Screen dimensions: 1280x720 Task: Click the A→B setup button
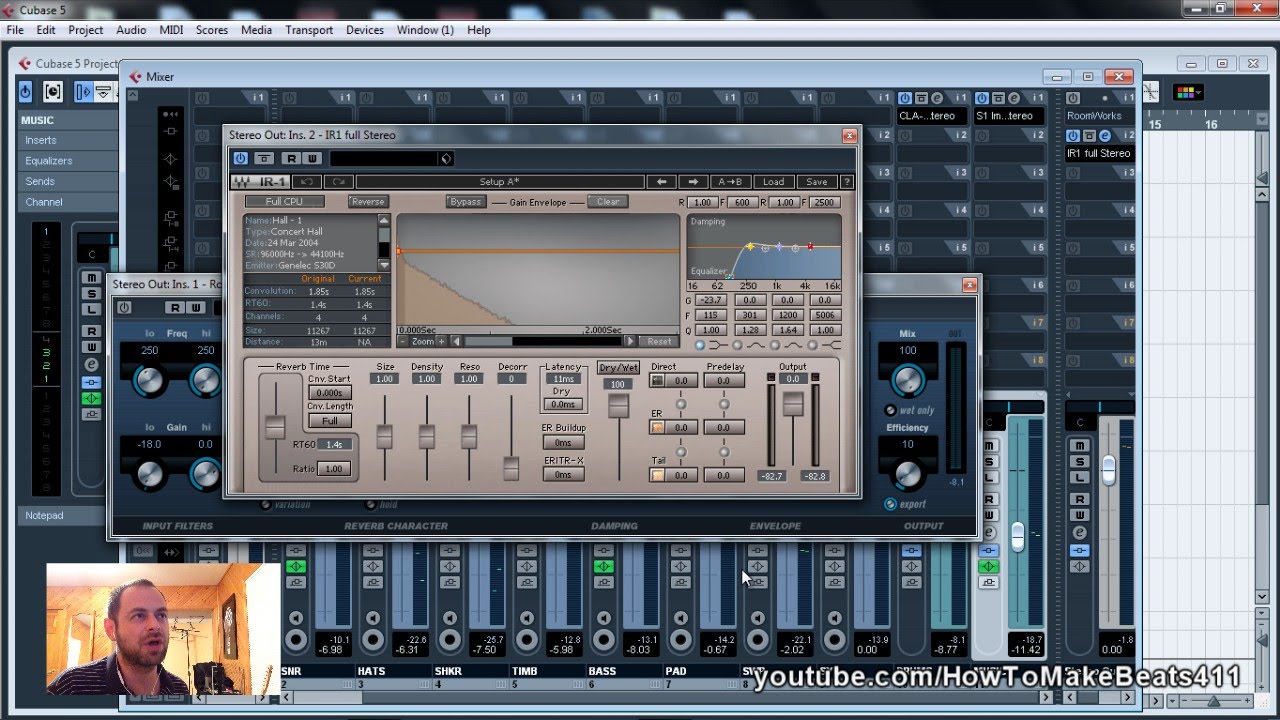pos(730,182)
